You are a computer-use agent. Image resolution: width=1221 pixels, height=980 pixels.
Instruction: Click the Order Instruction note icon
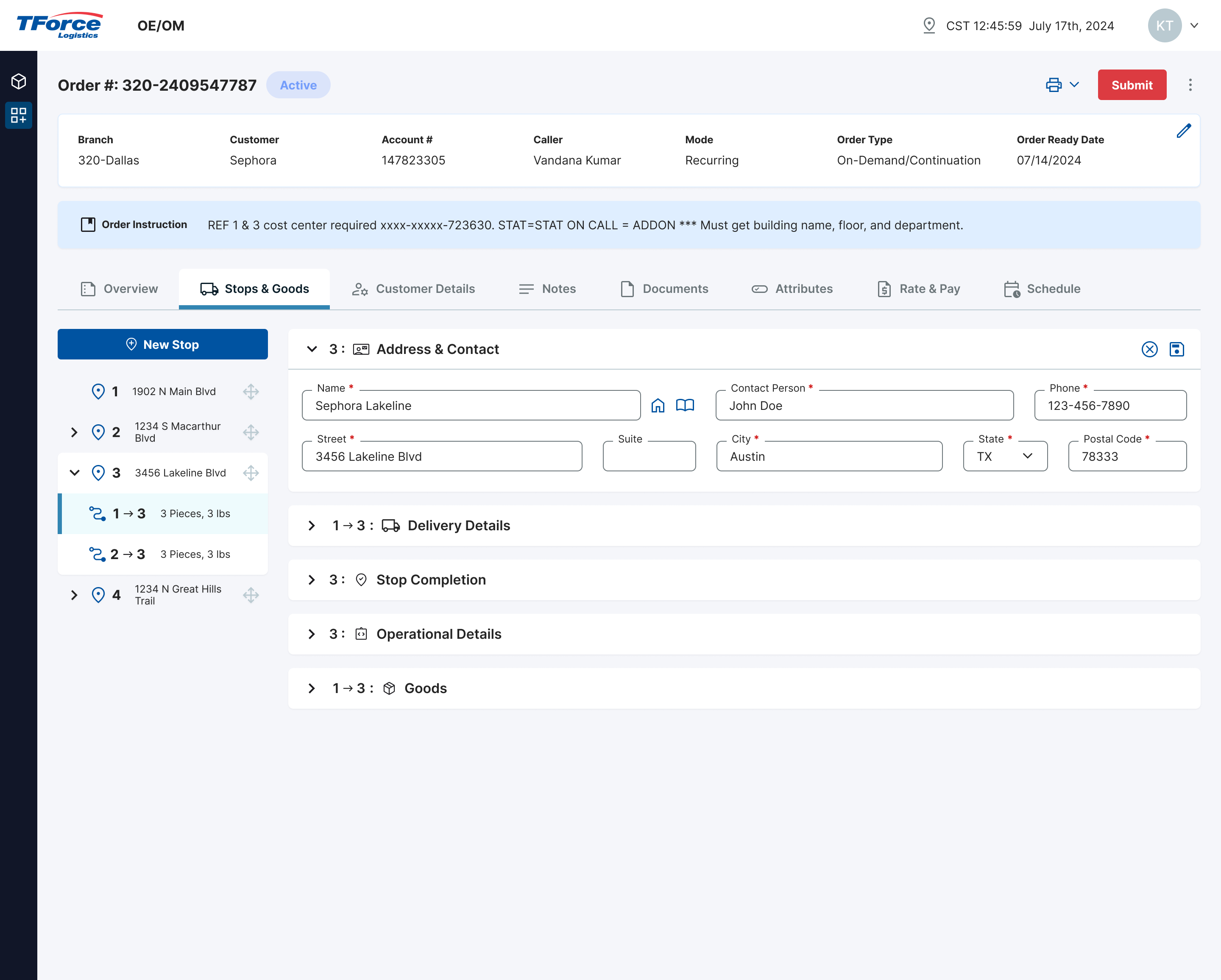88,225
